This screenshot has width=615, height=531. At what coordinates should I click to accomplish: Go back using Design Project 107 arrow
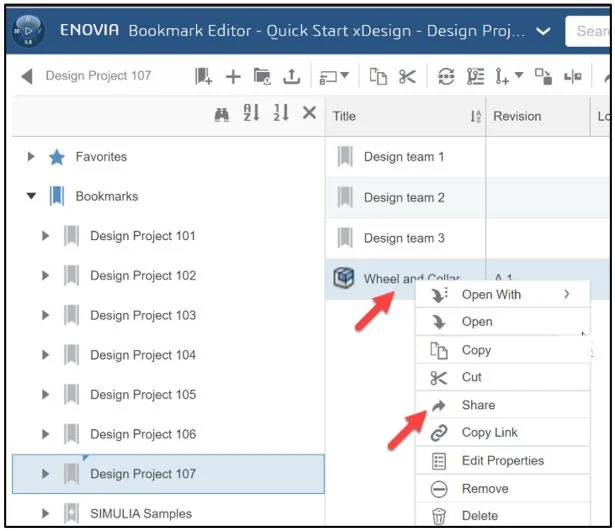(x=26, y=76)
